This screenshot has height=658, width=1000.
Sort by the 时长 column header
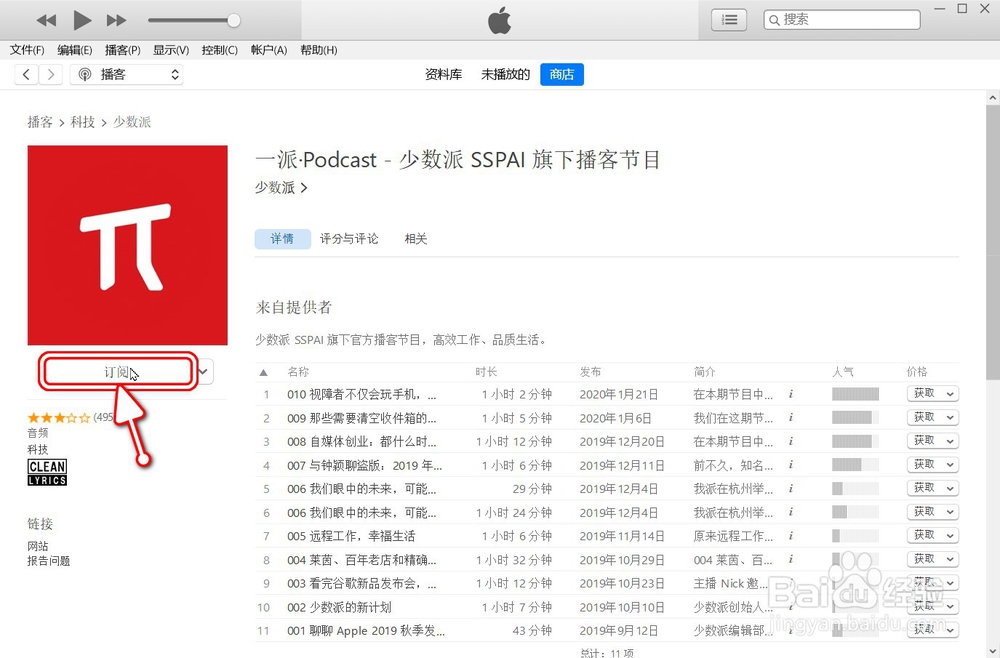[x=486, y=372]
